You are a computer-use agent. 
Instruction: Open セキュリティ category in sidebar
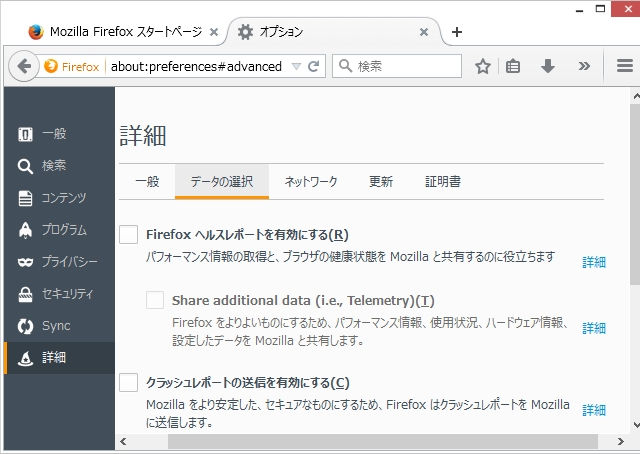[59, 294]
